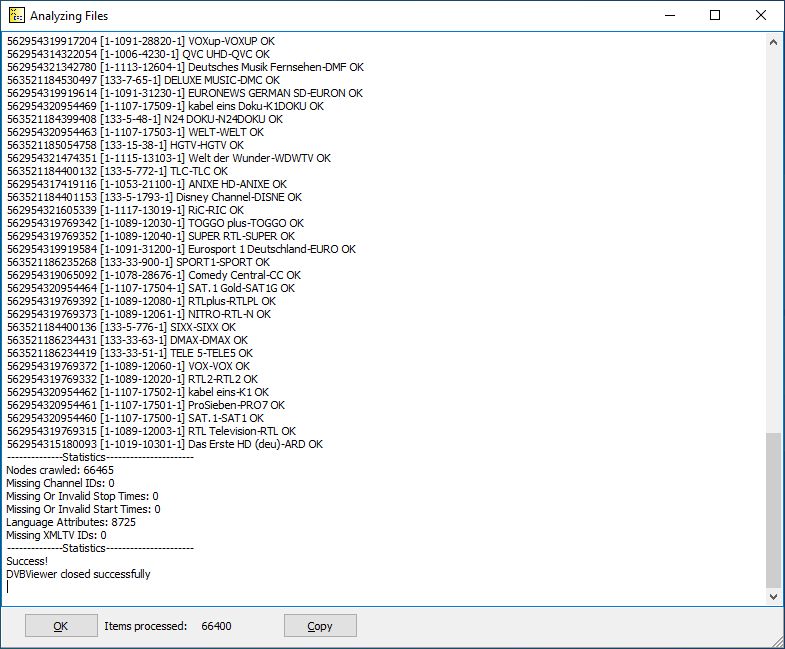Click the 'Language Attributes: 8725' line
The image size is (785, 649).
[71, 522]
